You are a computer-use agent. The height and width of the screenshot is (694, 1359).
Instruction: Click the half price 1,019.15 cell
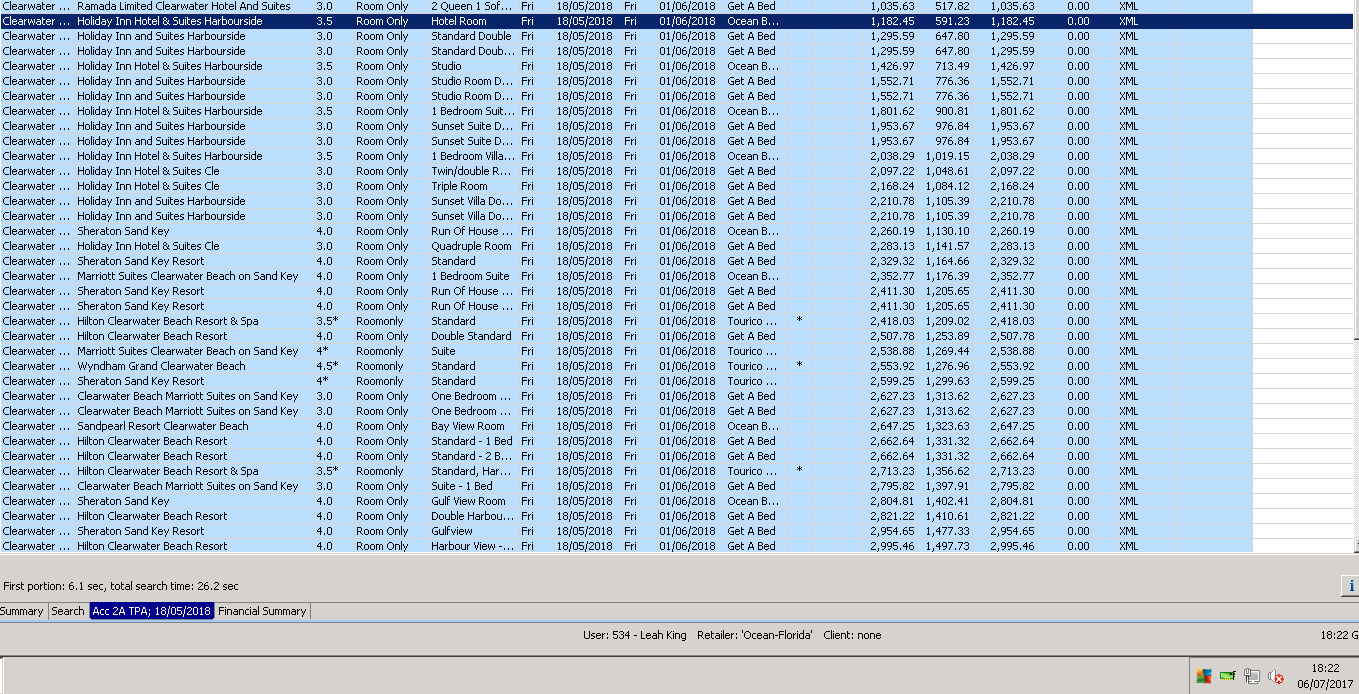[946, 156]
